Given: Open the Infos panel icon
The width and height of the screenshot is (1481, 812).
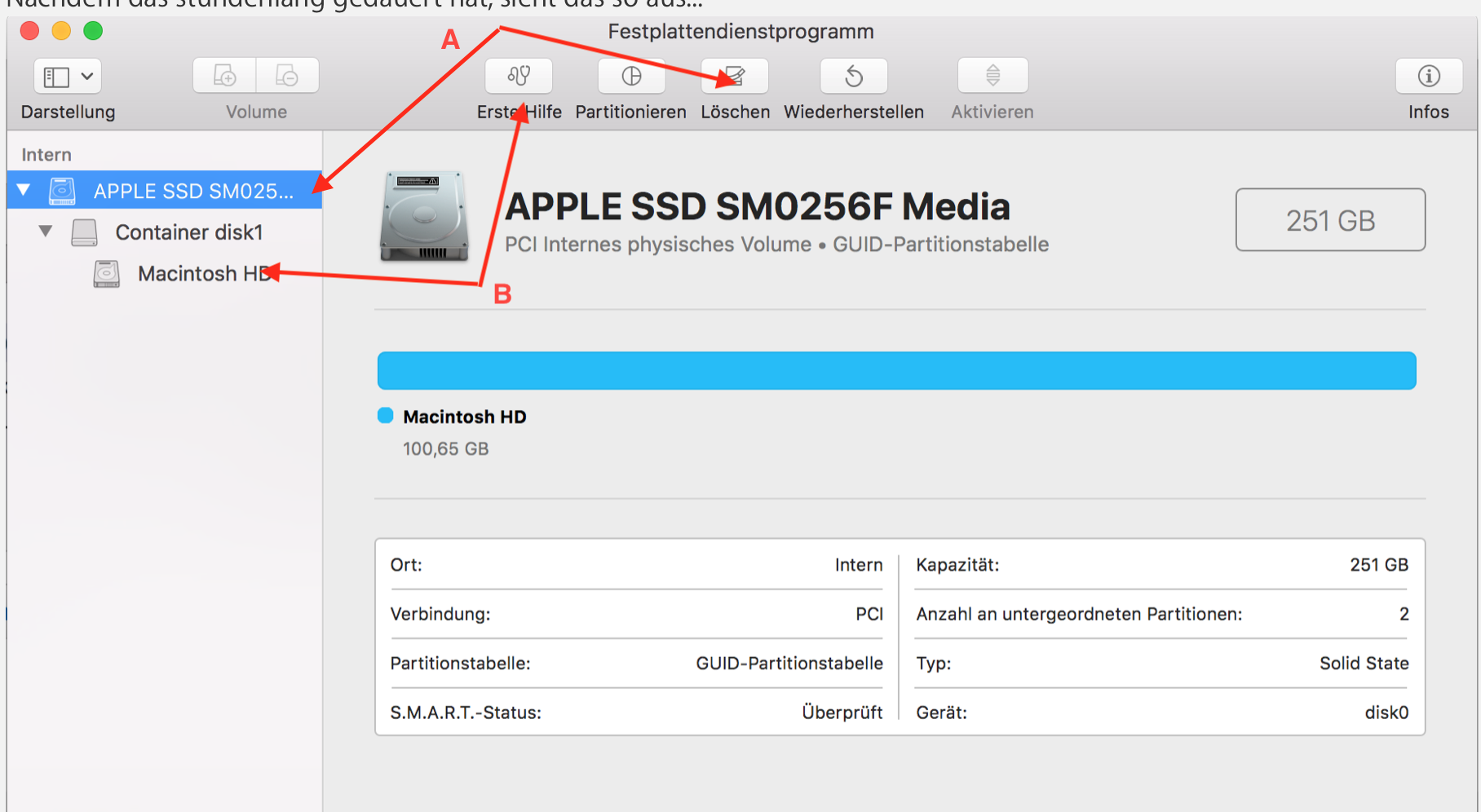Looking at the screenshot, I should [1428, 76].
